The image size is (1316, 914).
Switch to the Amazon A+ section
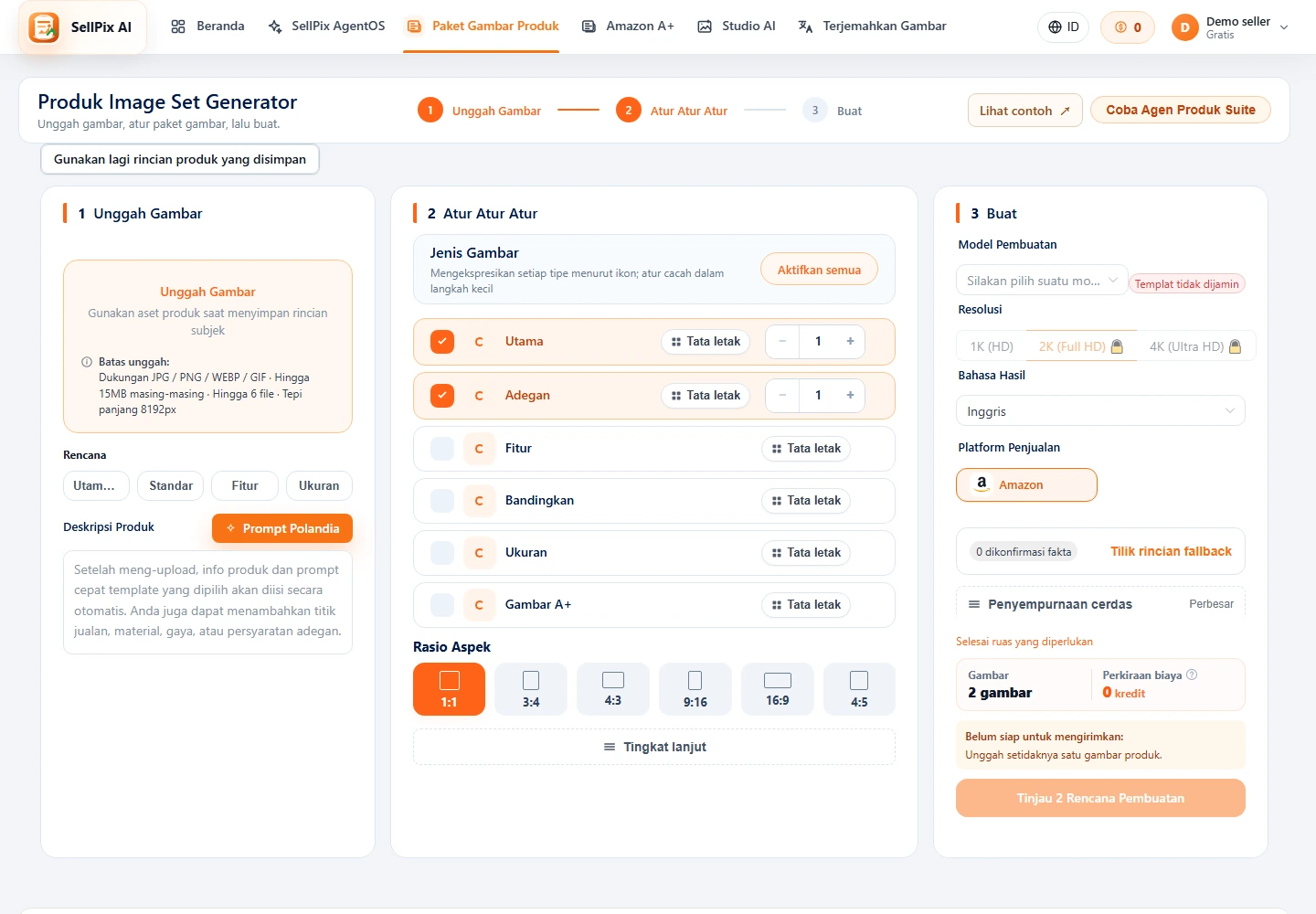pyautogui.click(x=628, y=27)
